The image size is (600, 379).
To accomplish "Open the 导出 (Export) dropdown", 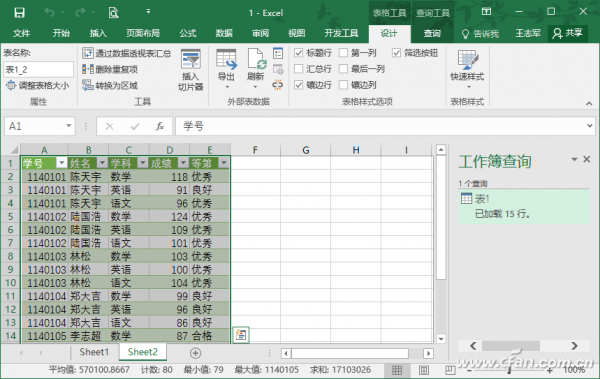I will pyautogui.click(x=226, y=70).
